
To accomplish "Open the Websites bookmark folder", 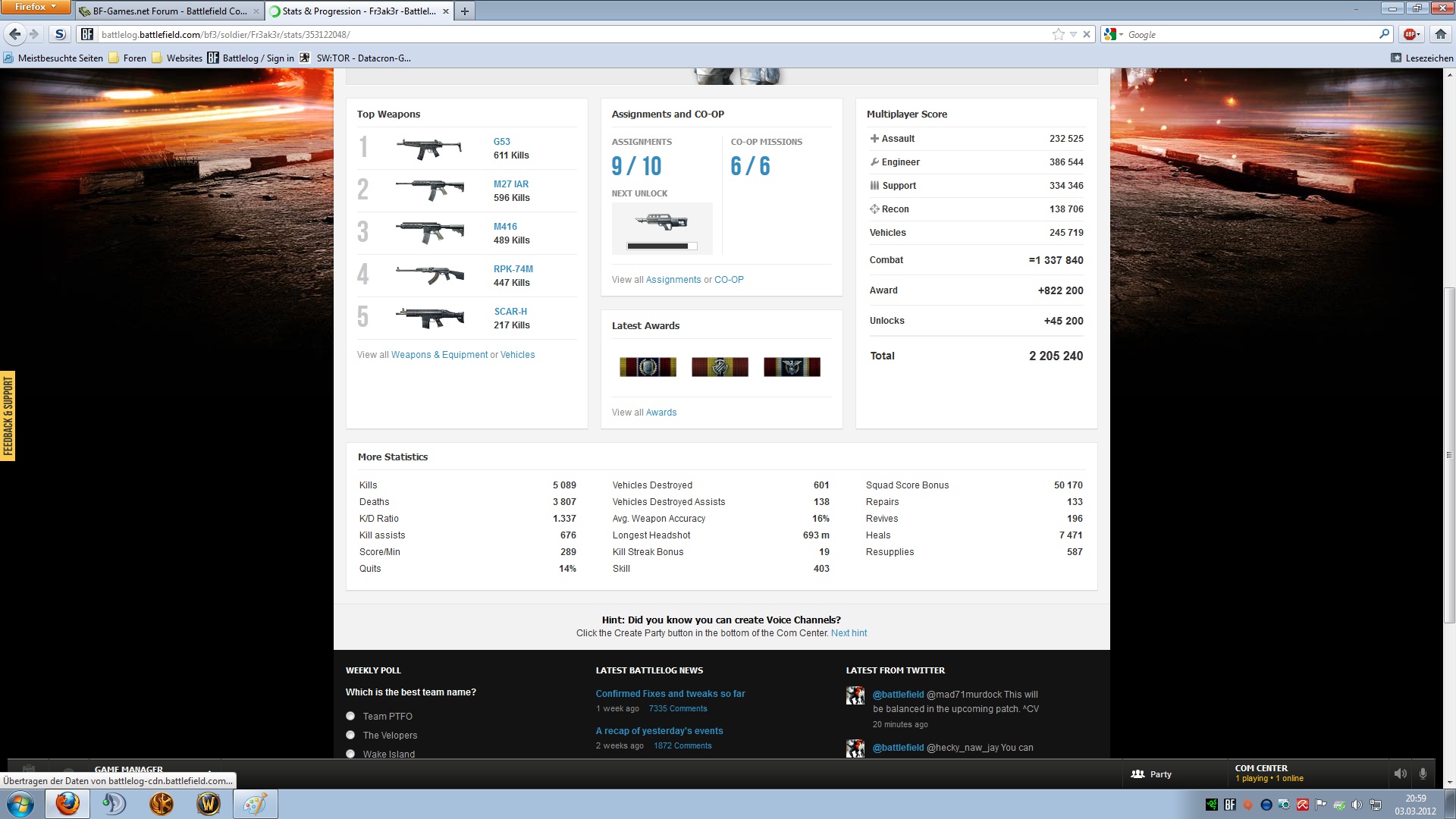I will 177,58.
